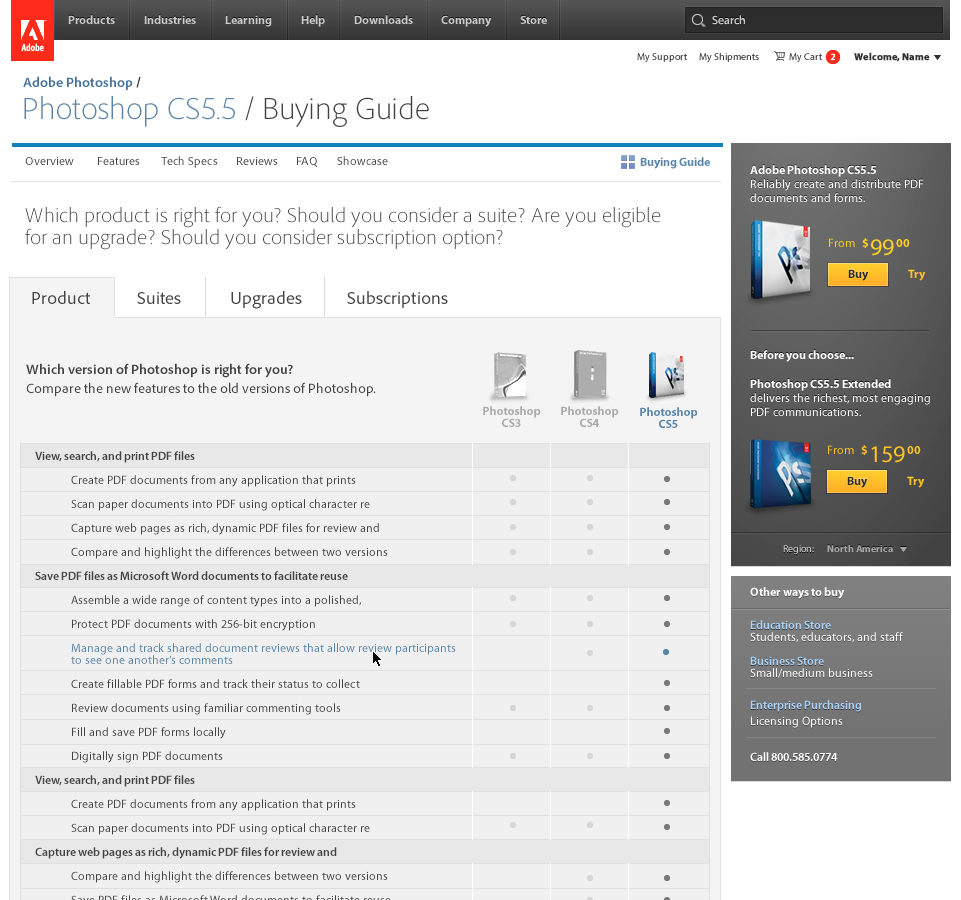Click the shopping cart icon
The image size is (961, 900).
pos(779,57)
